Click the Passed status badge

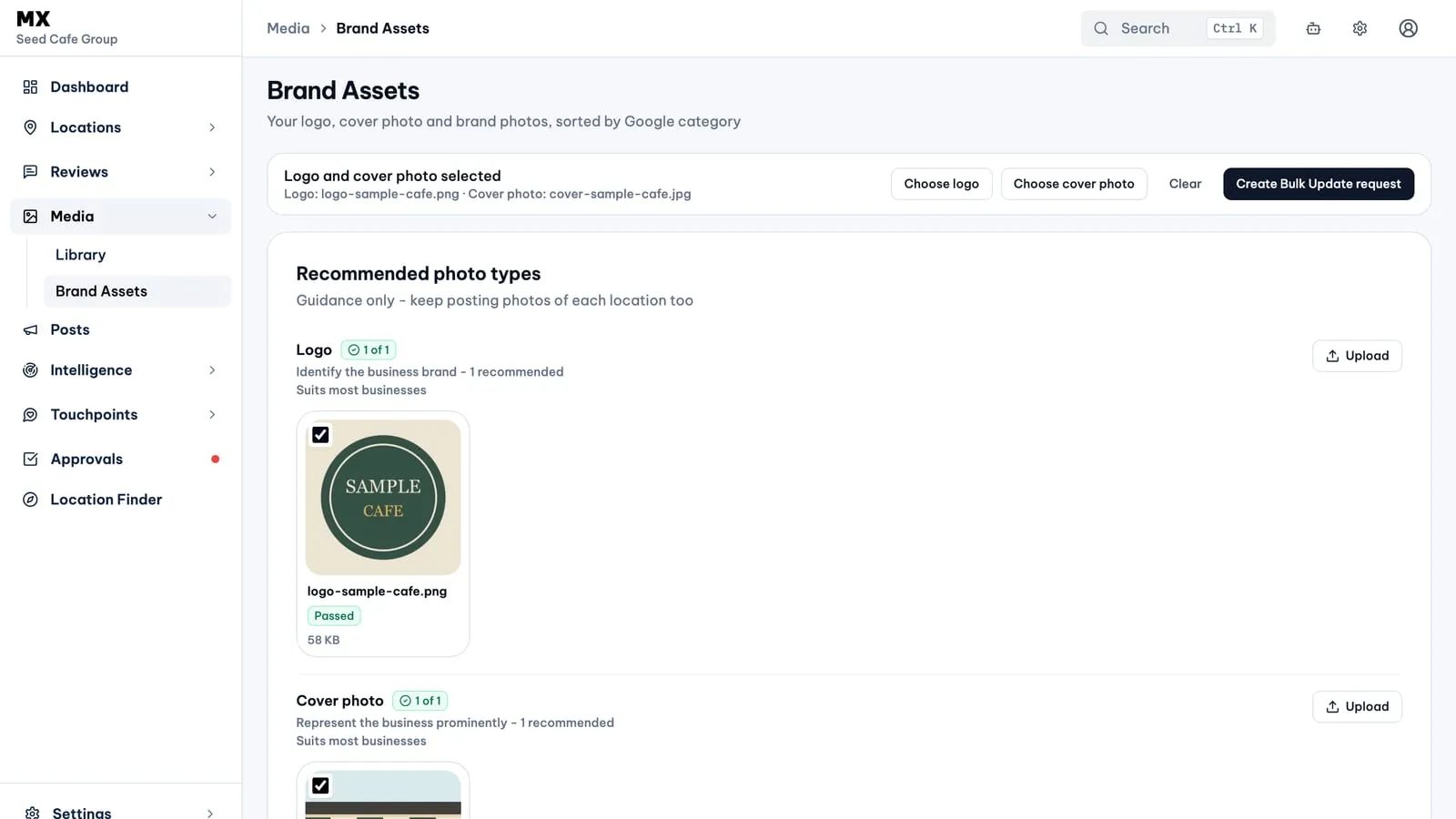[334, 616]
